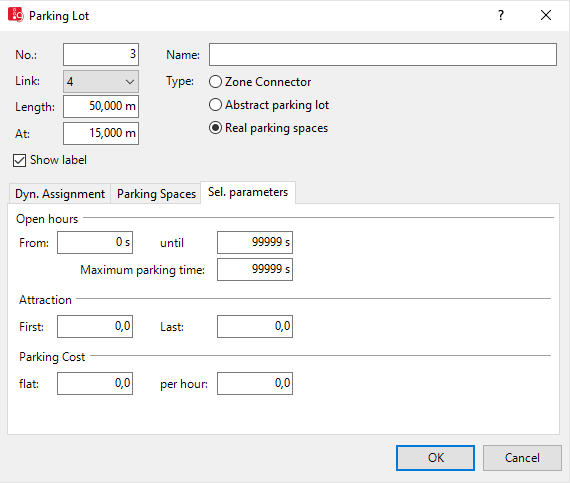Close the Parking Lot dialog

coord(546,15)
